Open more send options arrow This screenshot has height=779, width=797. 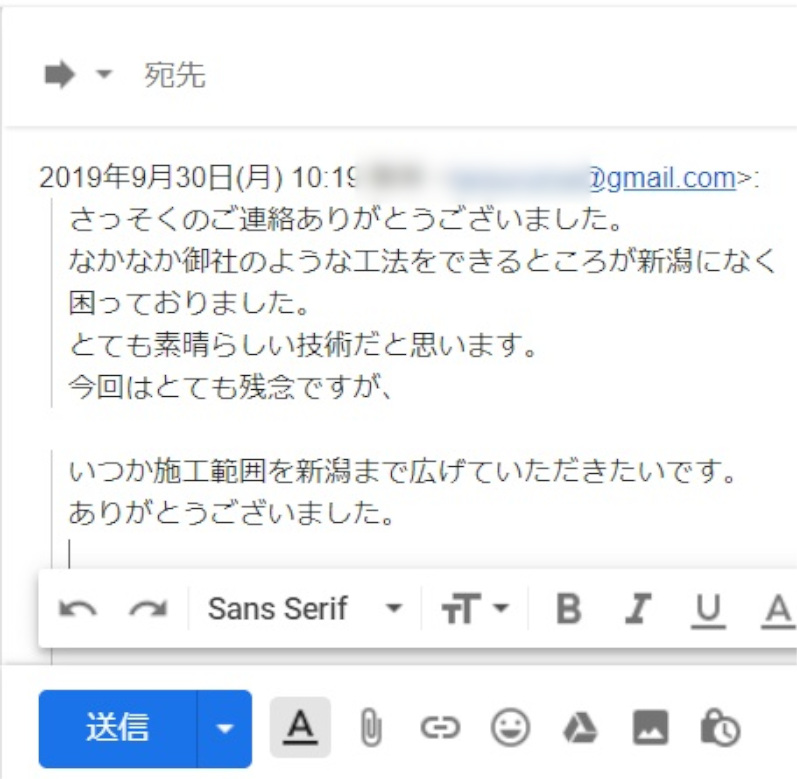225,728
